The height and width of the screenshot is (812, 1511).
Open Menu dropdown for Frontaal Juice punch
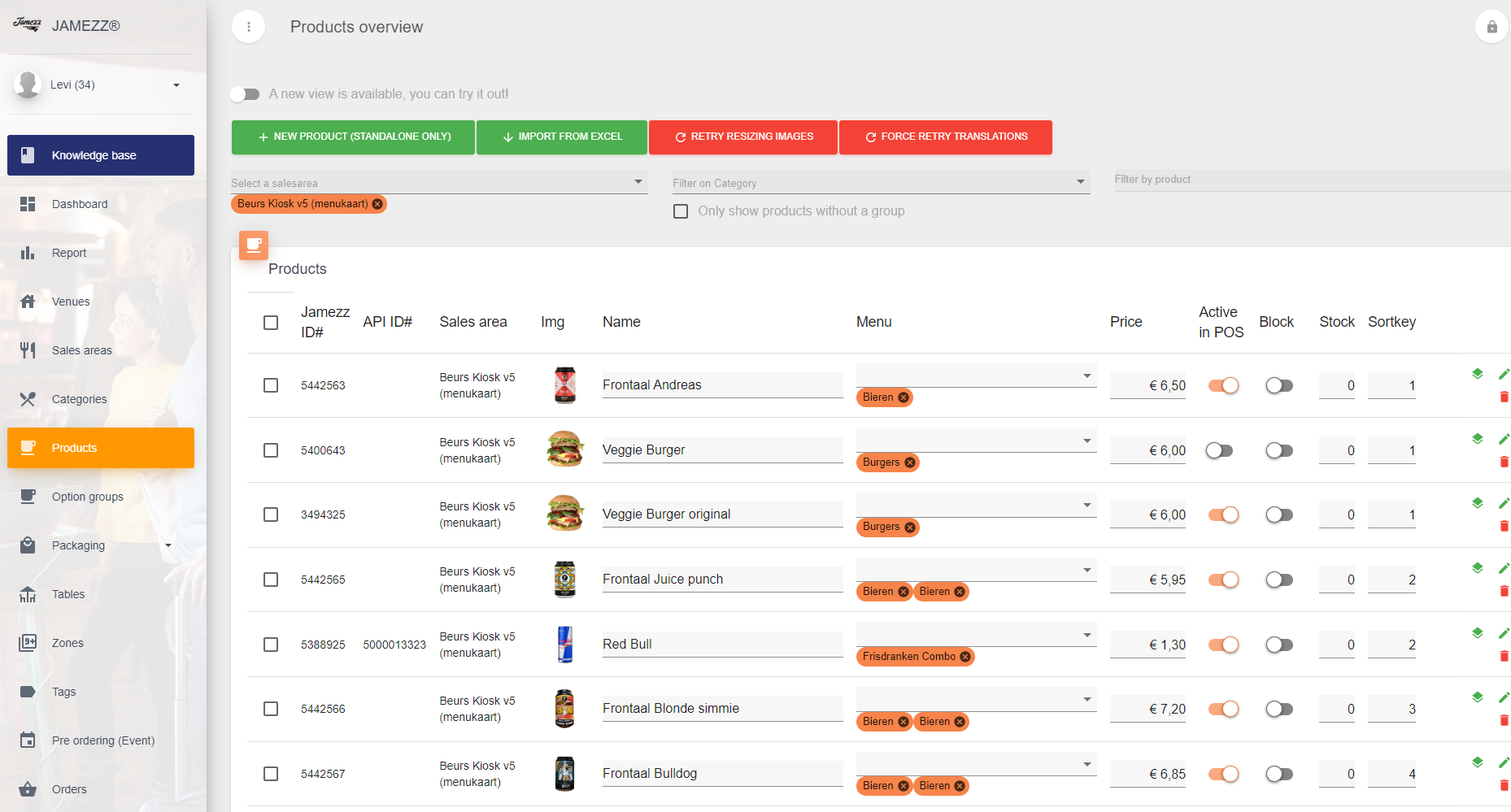976,570
